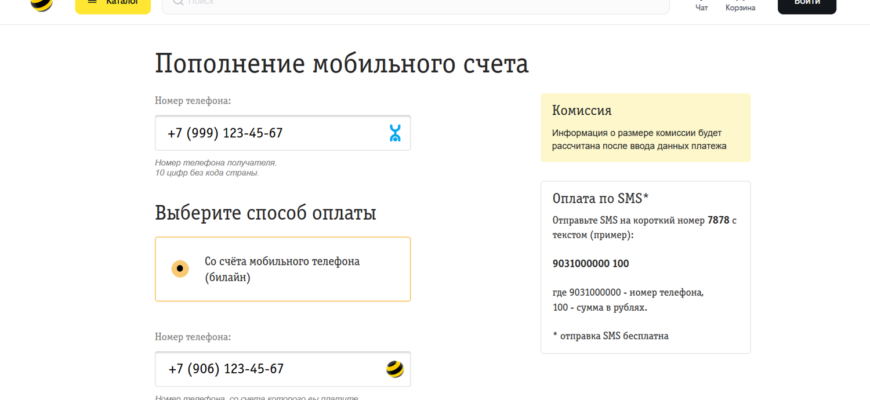The height and width of the screenshot is (400, 870).
Task: Open the Чат item in the header
Action: click(x=702, y=6)
